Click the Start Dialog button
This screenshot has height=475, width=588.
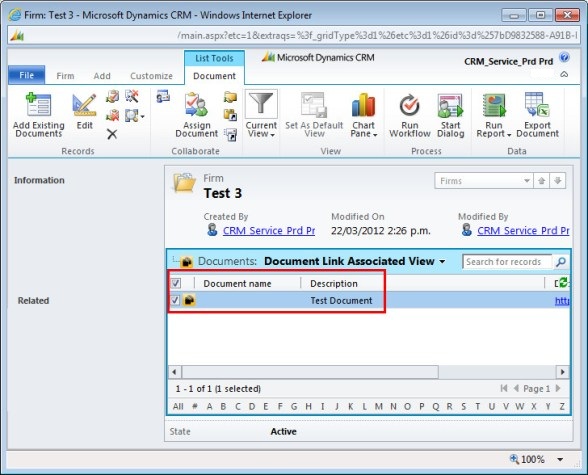pyautogui.click(x=450, y=115)
